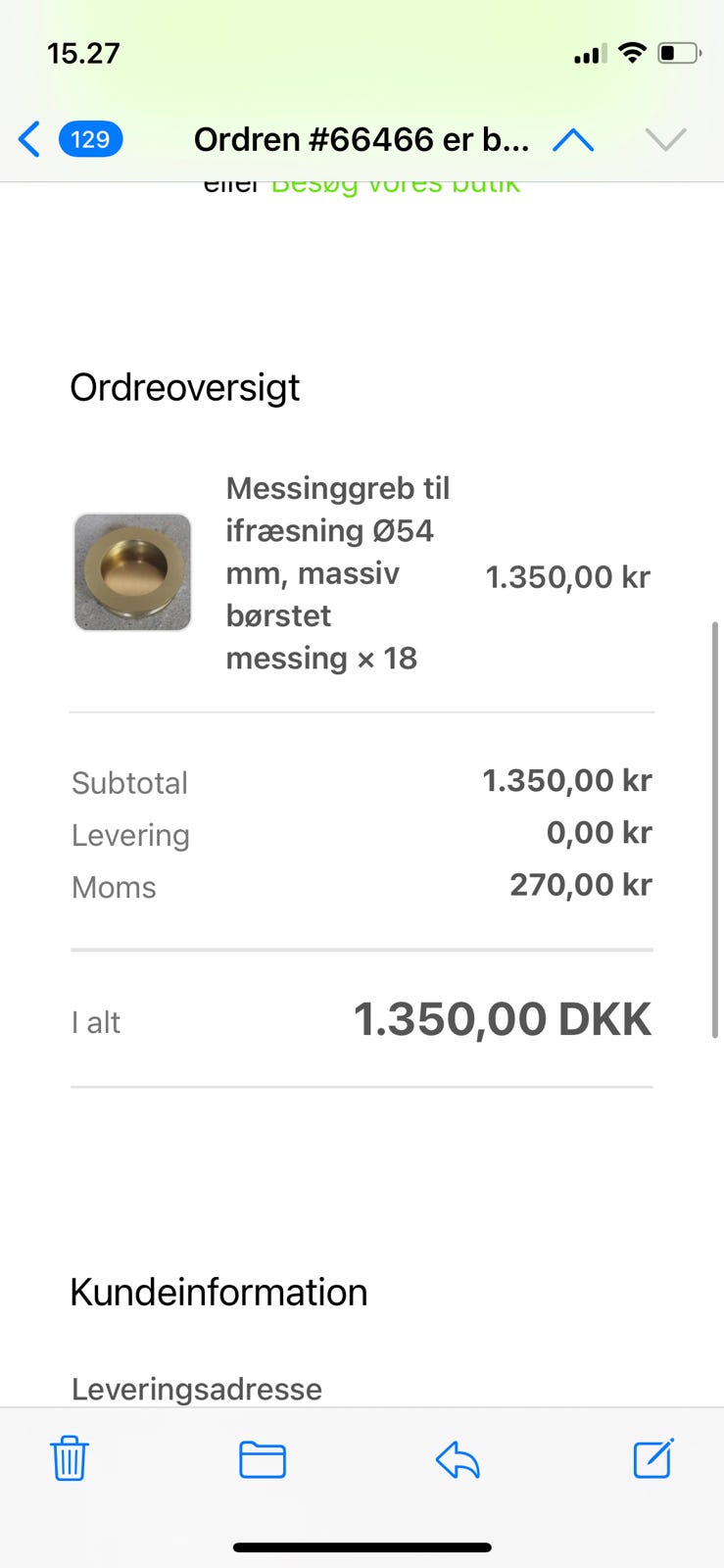Go back using the blue back chevron
724x1568 pixels.
(x=29, y=139)
